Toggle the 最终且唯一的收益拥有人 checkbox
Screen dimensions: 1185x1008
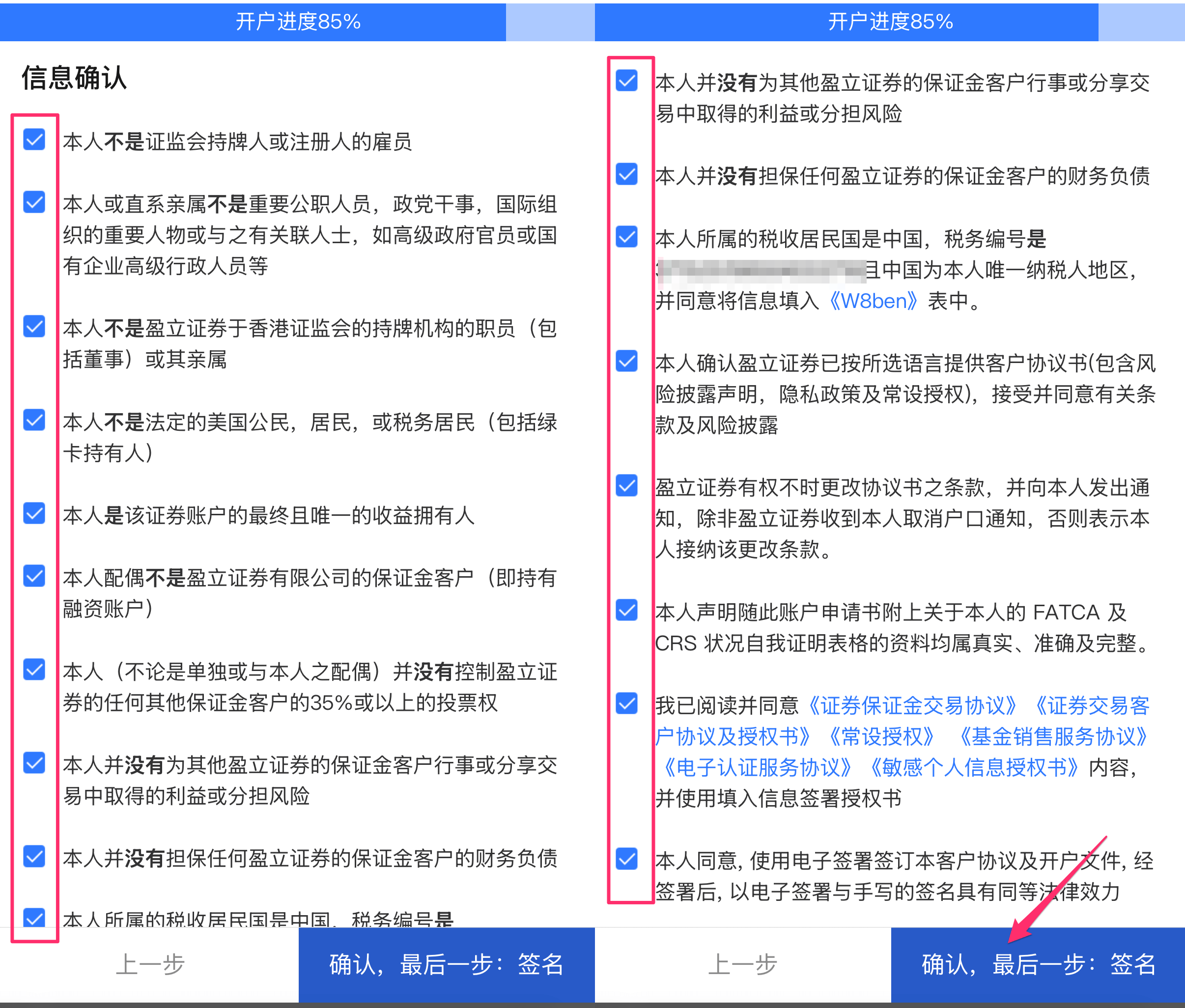[x=34, y=513]
